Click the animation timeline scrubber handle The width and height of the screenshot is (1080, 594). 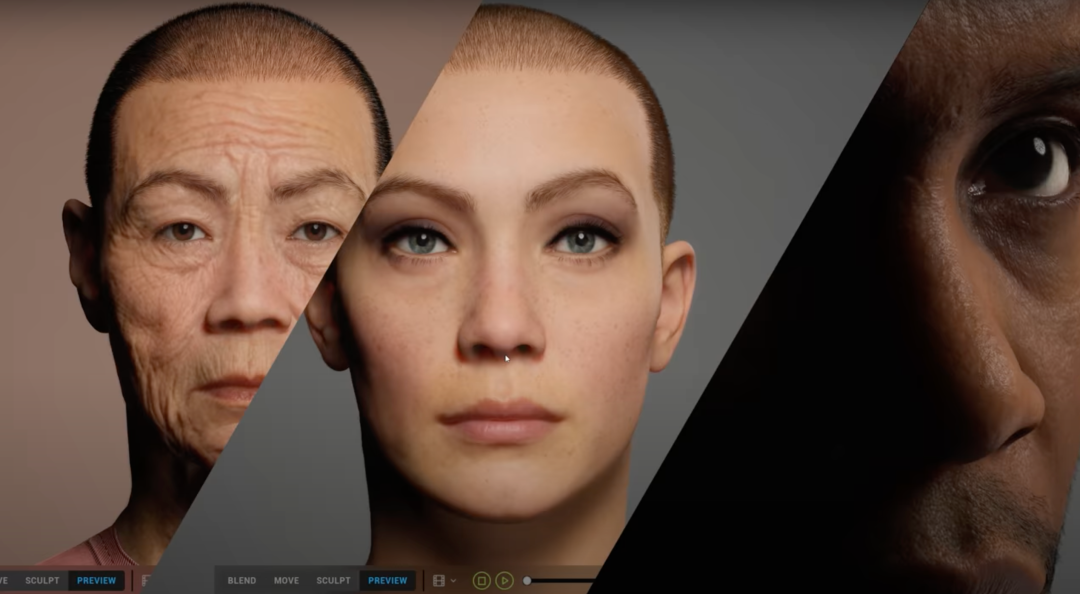527,581
